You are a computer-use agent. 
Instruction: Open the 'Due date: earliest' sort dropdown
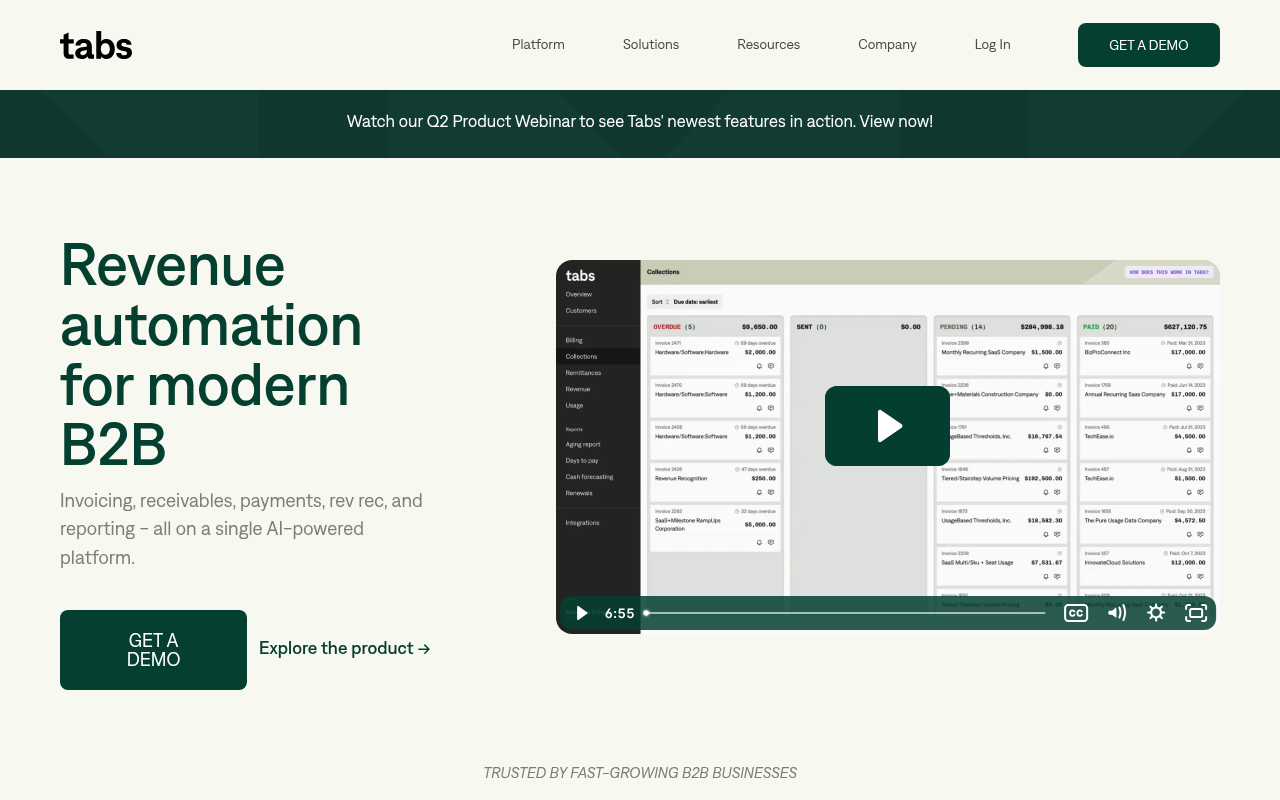pos(695,301)
